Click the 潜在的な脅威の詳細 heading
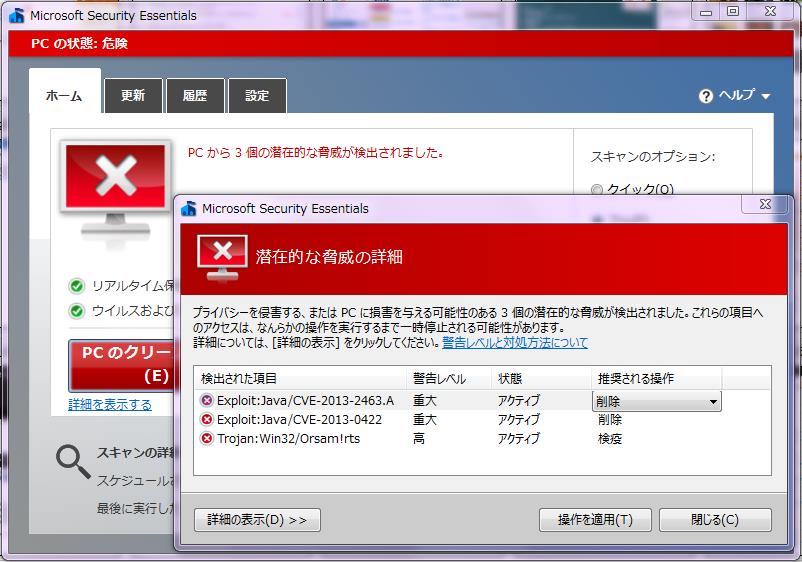 click(329, 257)
